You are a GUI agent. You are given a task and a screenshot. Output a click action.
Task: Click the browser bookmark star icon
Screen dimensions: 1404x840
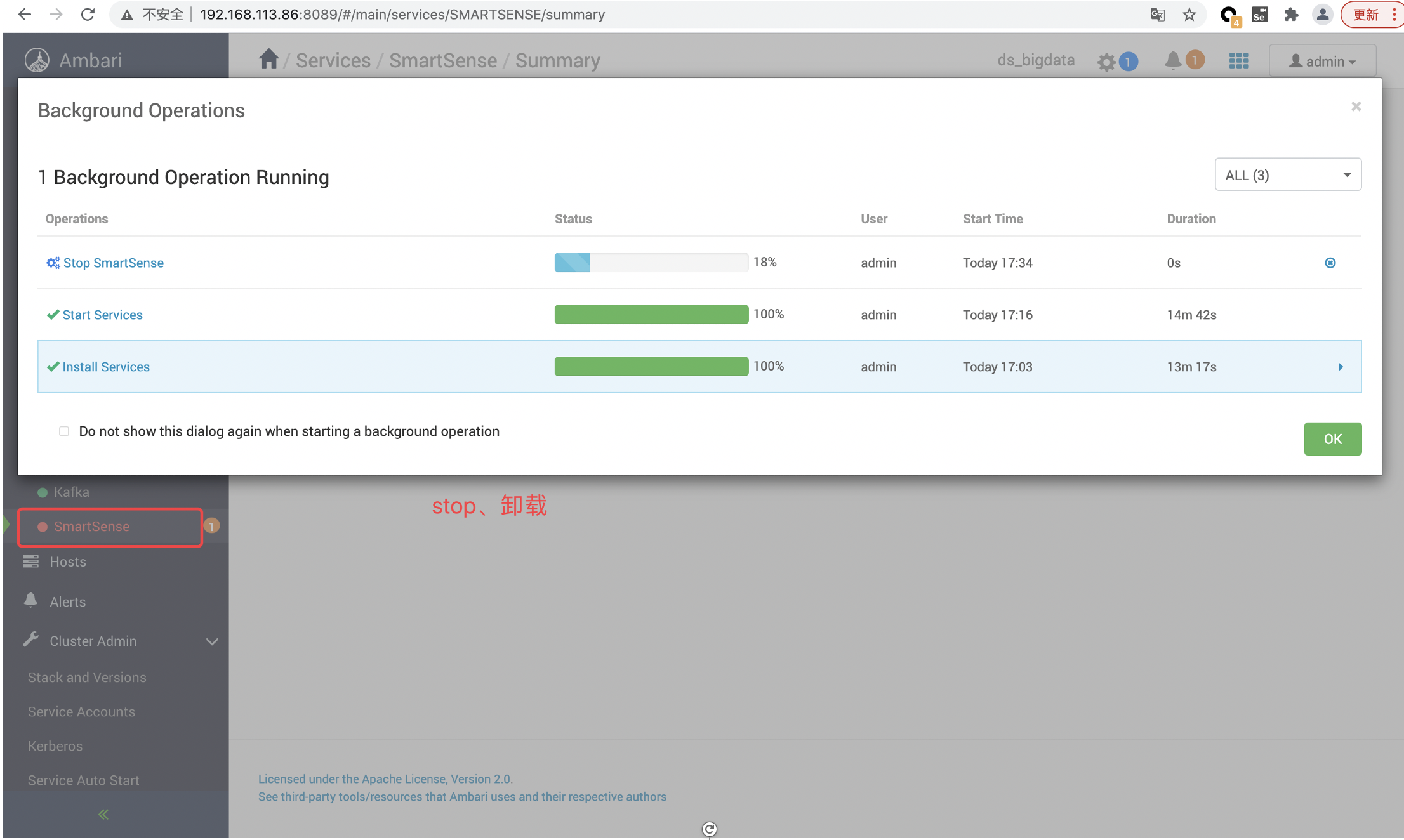(1189, 15)
